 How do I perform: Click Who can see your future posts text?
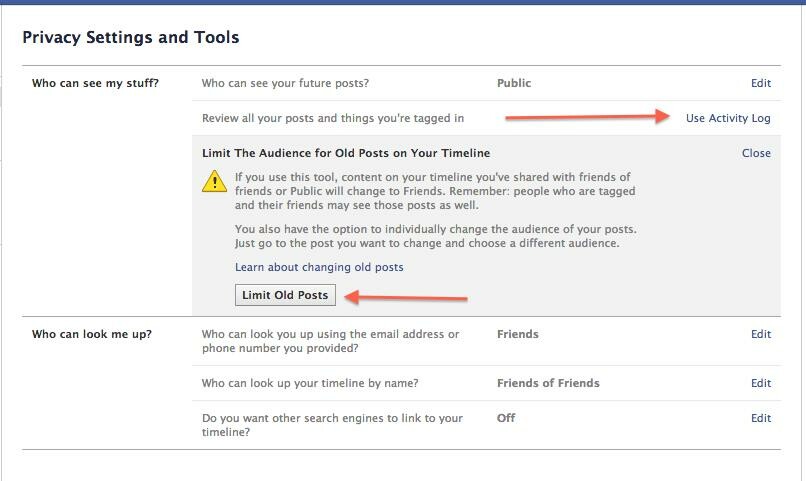[x=285, y=83]
